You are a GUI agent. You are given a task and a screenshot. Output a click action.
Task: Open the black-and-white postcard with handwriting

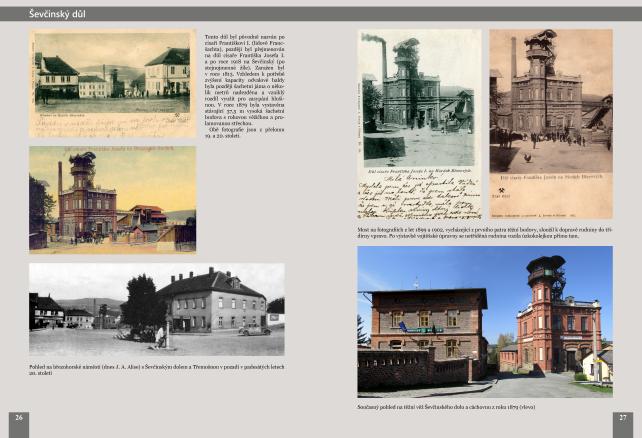pyautogui.click(x=418, y=124)
